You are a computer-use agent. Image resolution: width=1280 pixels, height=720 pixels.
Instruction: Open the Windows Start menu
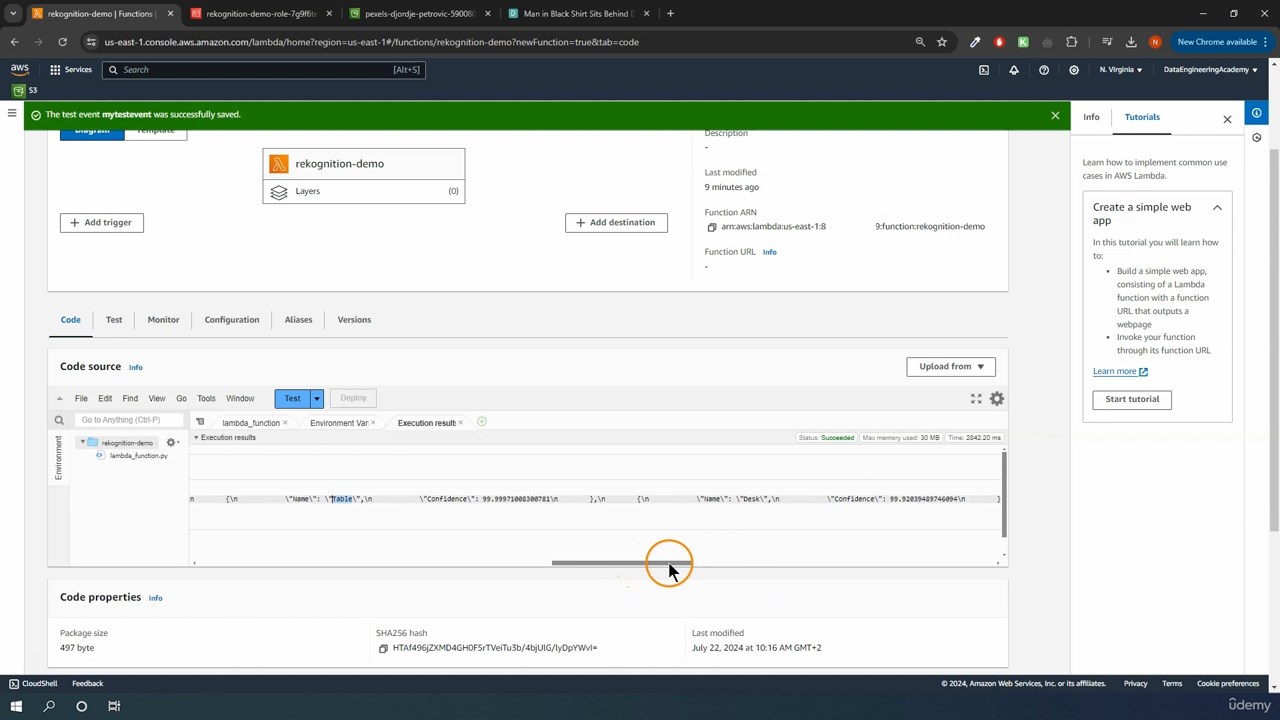click(16, 706)
